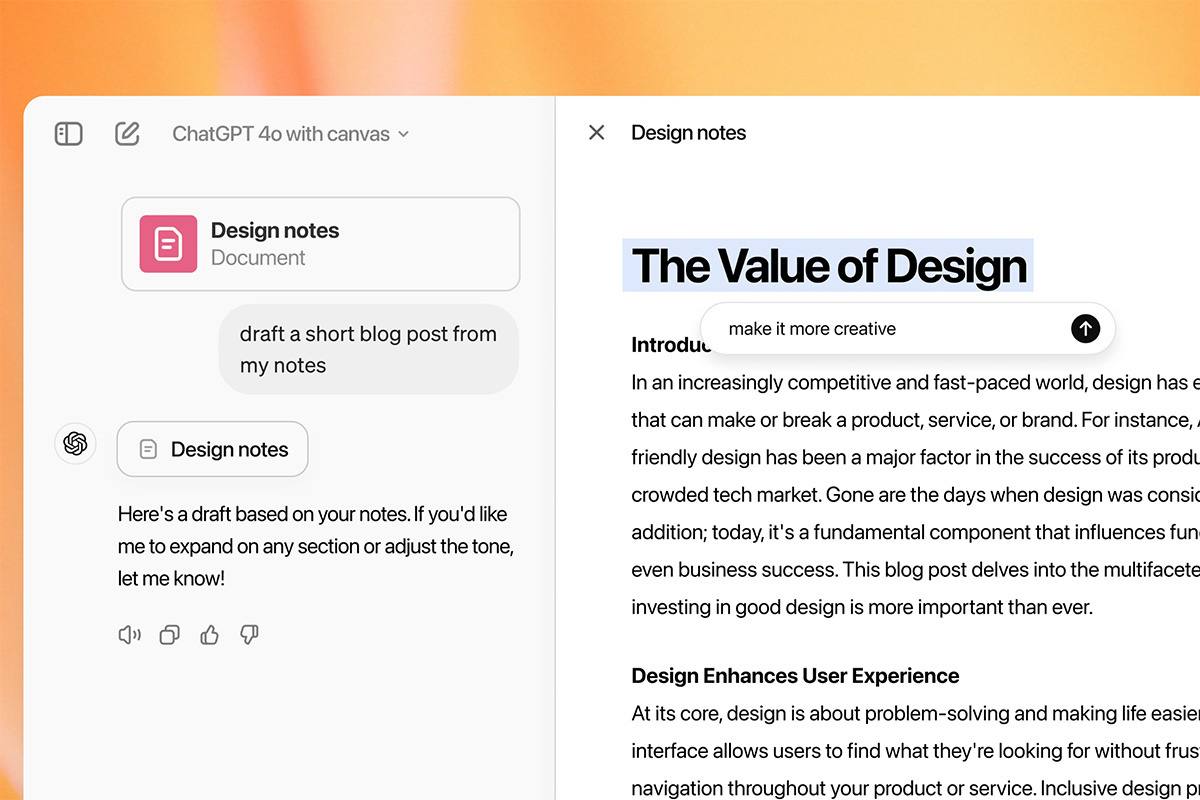
Task: Read the response aloud with speaker icon
Action: pyautogui.click(x=129, y=635)
